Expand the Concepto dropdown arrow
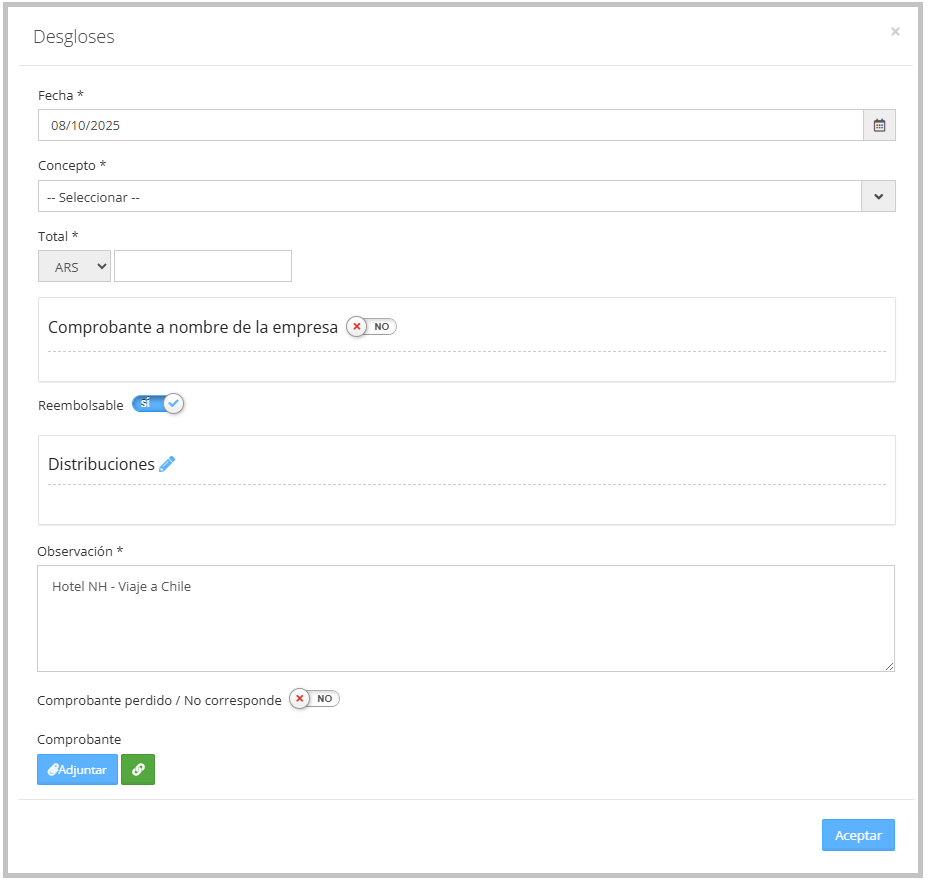The width and height of the screenshot is (928, 883). (878, 197)
